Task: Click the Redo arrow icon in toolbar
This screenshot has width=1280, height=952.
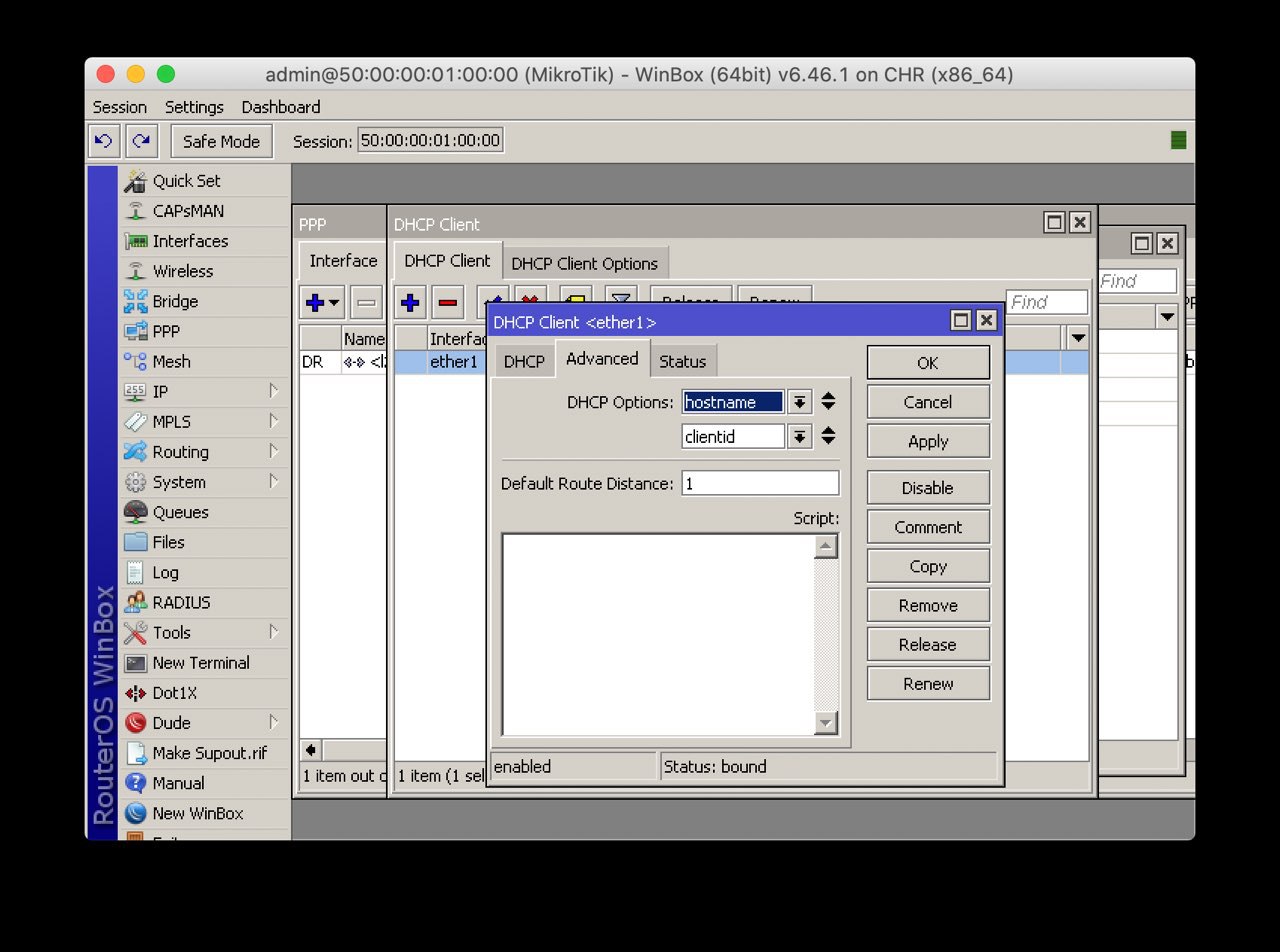Action: [142, 141]
